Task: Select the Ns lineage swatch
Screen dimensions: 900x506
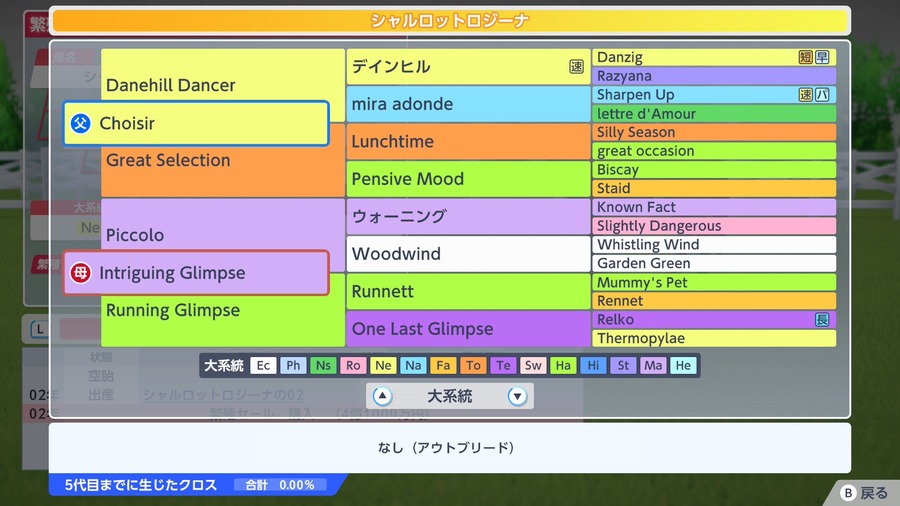Action: 323,365
